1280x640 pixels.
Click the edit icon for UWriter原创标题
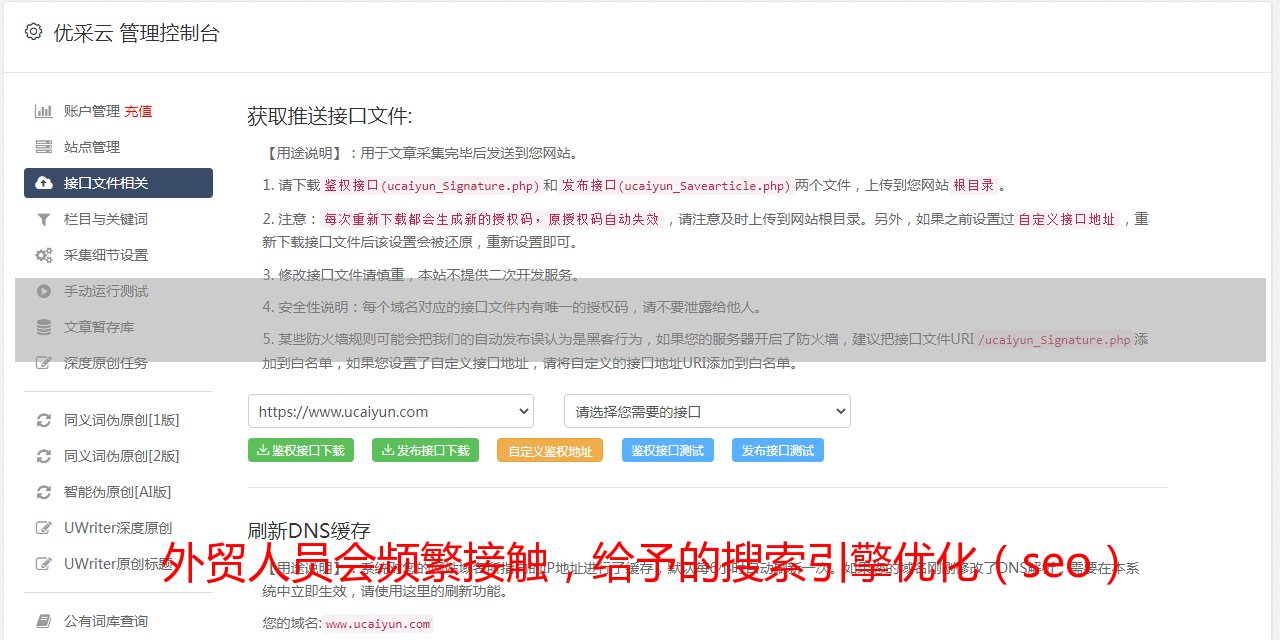pos(44,564)
